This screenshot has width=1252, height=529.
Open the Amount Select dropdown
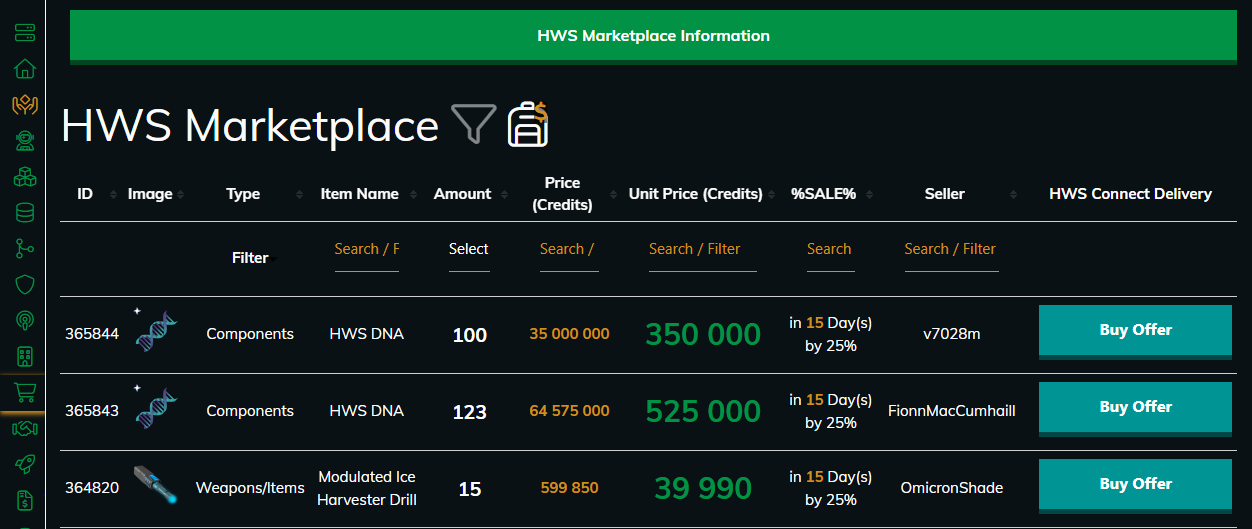pyautogui.click(x=468, y=249)
